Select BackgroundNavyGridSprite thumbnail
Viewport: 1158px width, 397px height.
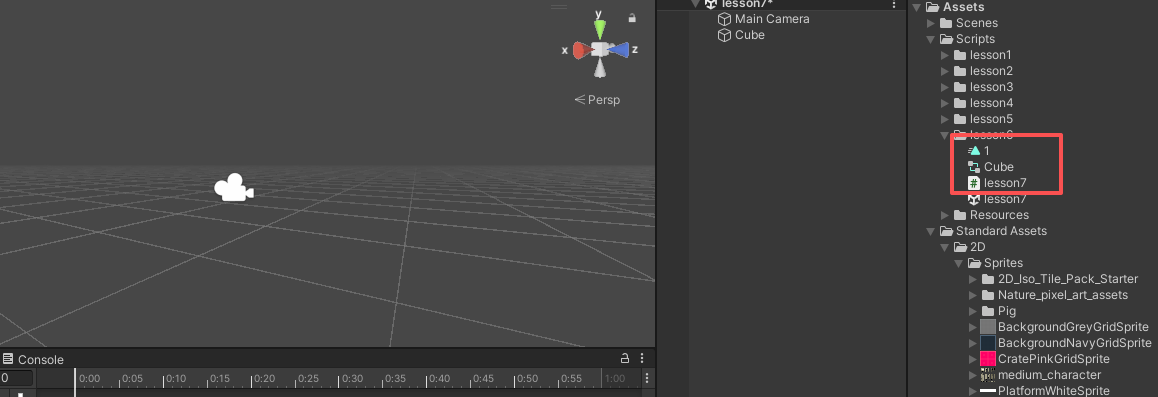point(988,343)
